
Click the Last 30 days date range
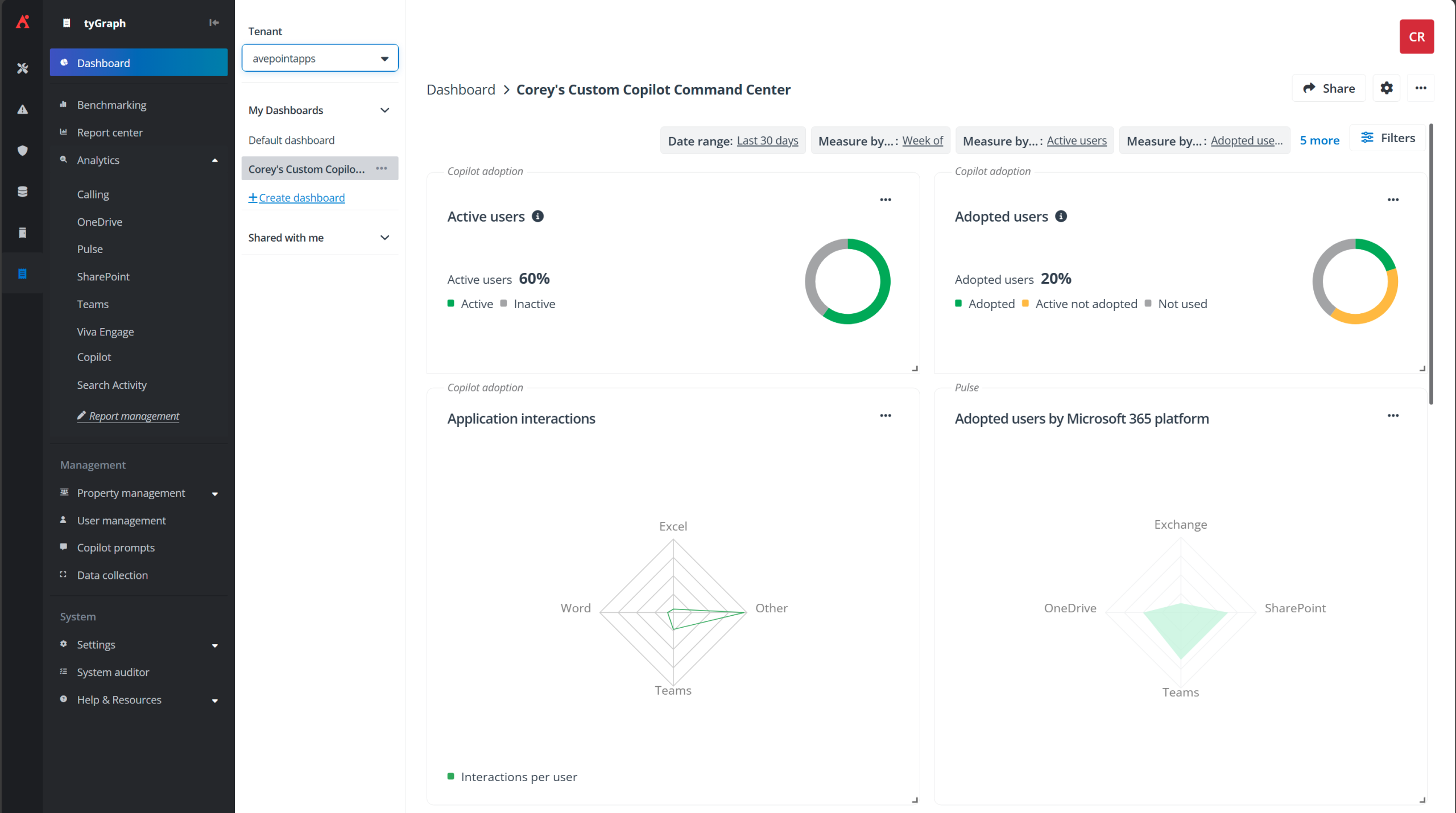[x=767, y=140]
